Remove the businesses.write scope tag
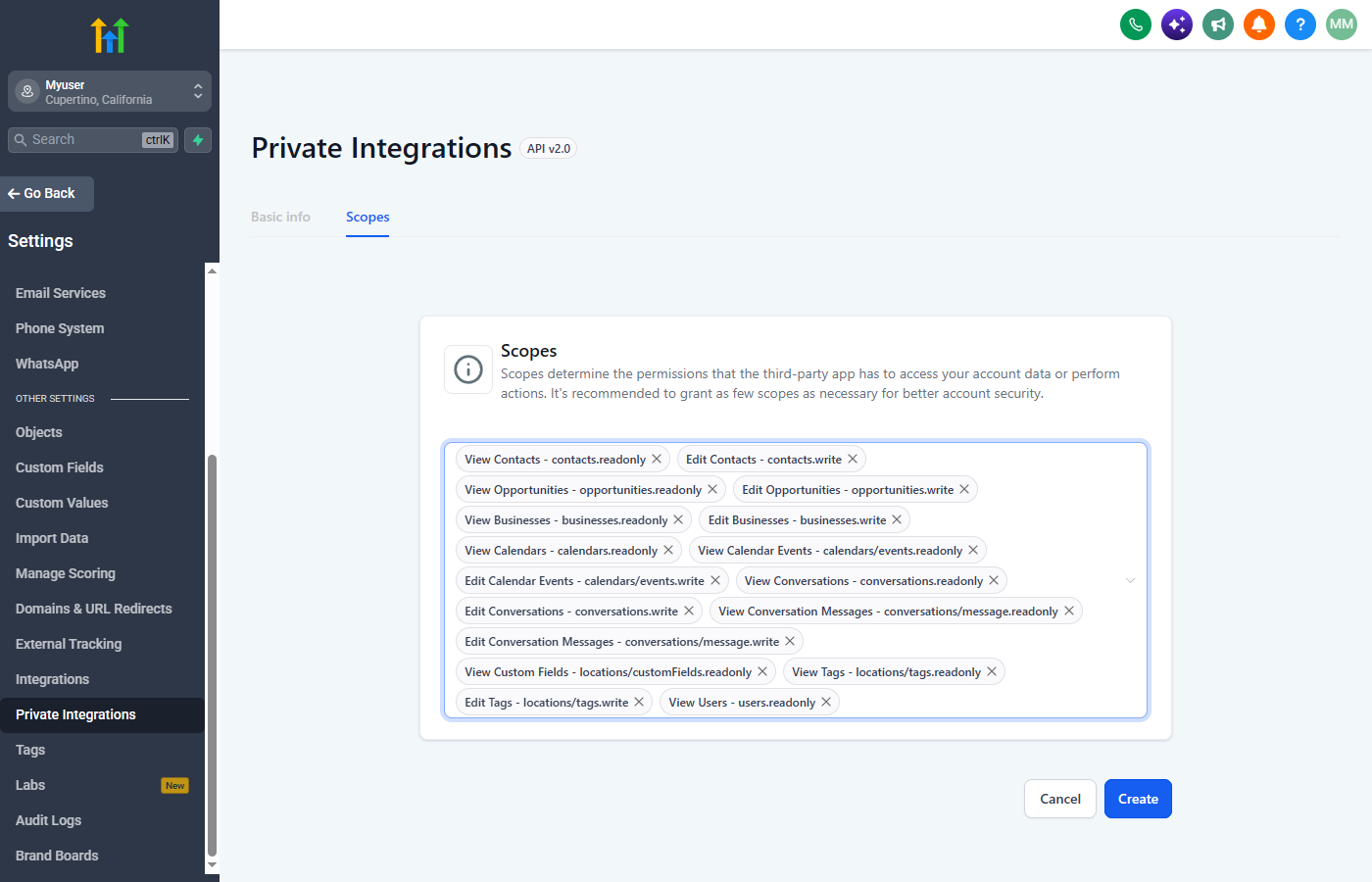1372x882 pixels. (897, 519)
